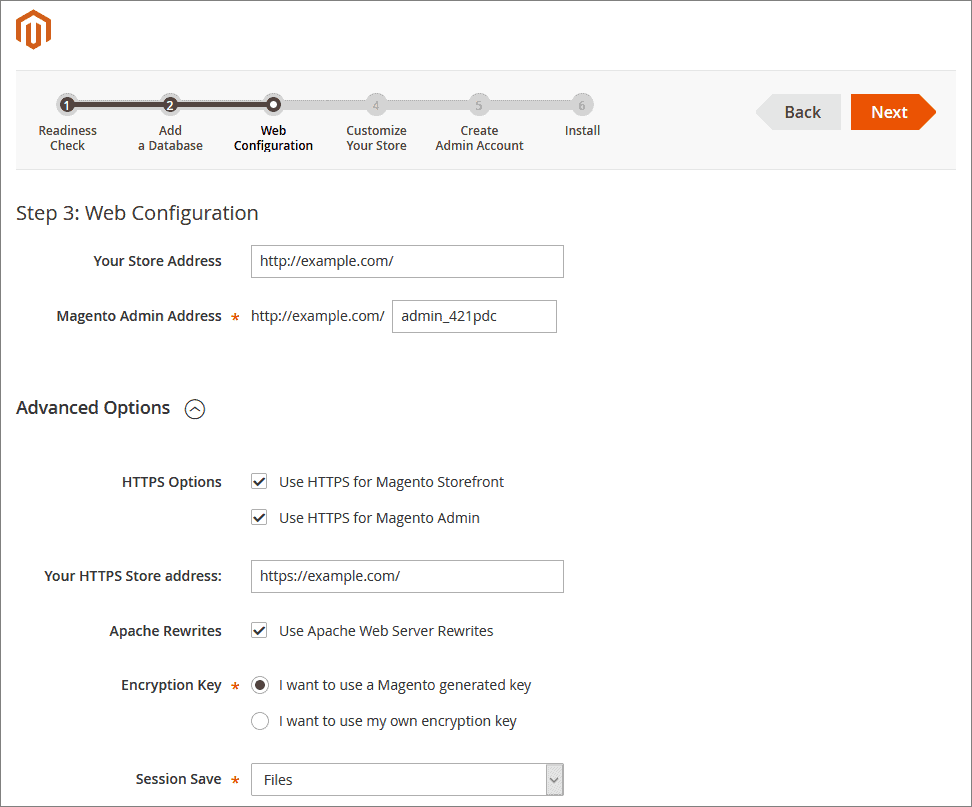Click the HTTPS Store address field
Screen dimensions: 972x807
pyautogui.click(x=407, y=576)
